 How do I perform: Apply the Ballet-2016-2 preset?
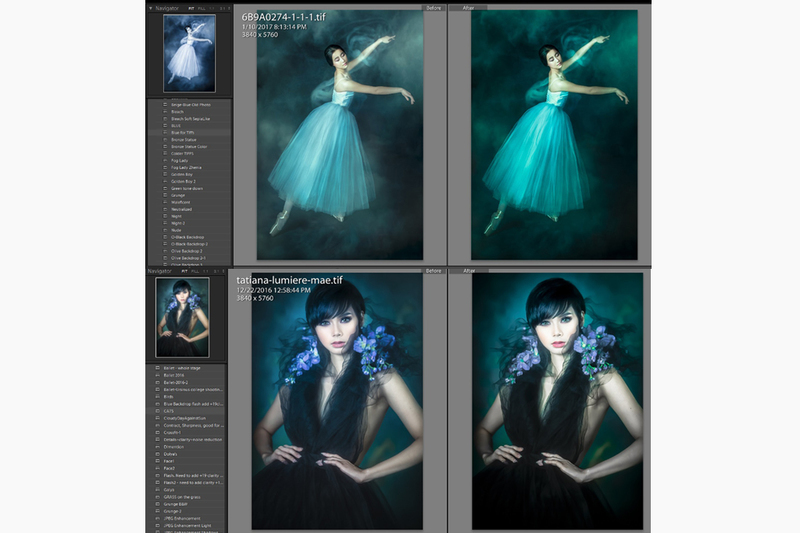click(176, 383)
